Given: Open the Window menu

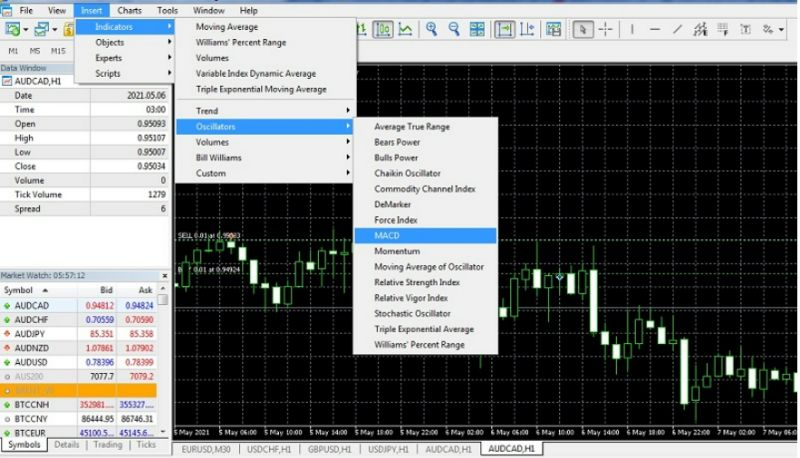Looking at the screenshot, I should (x=209, y=10).
